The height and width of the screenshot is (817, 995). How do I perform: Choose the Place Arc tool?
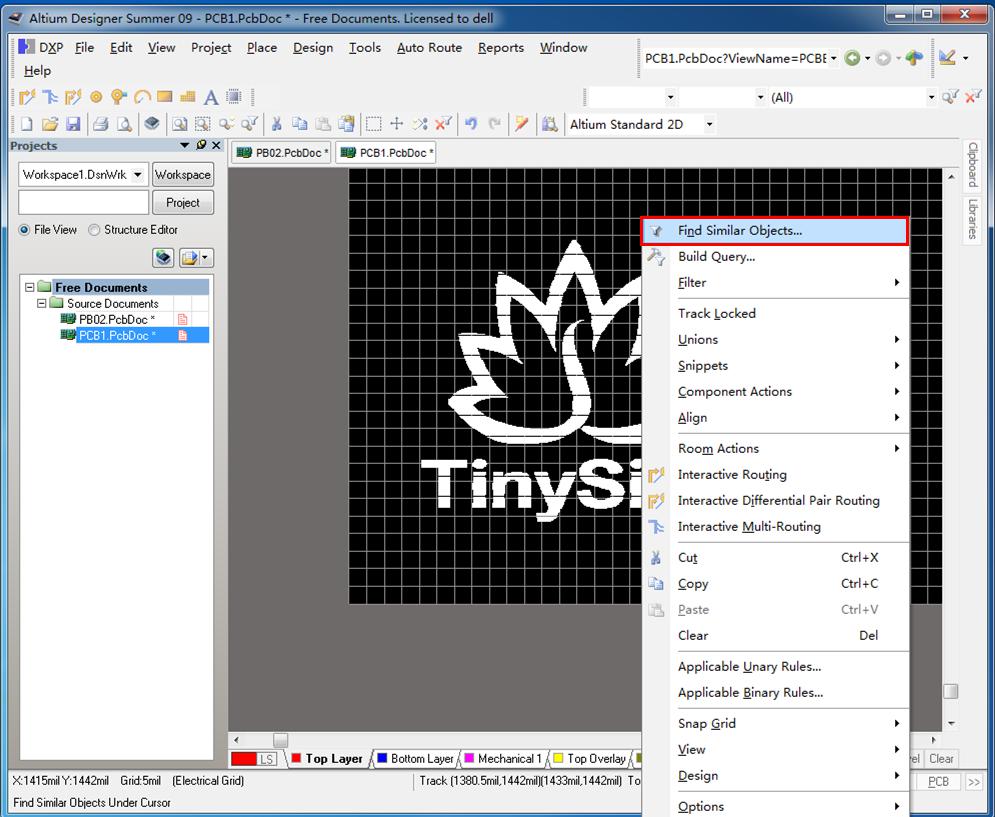142,97
